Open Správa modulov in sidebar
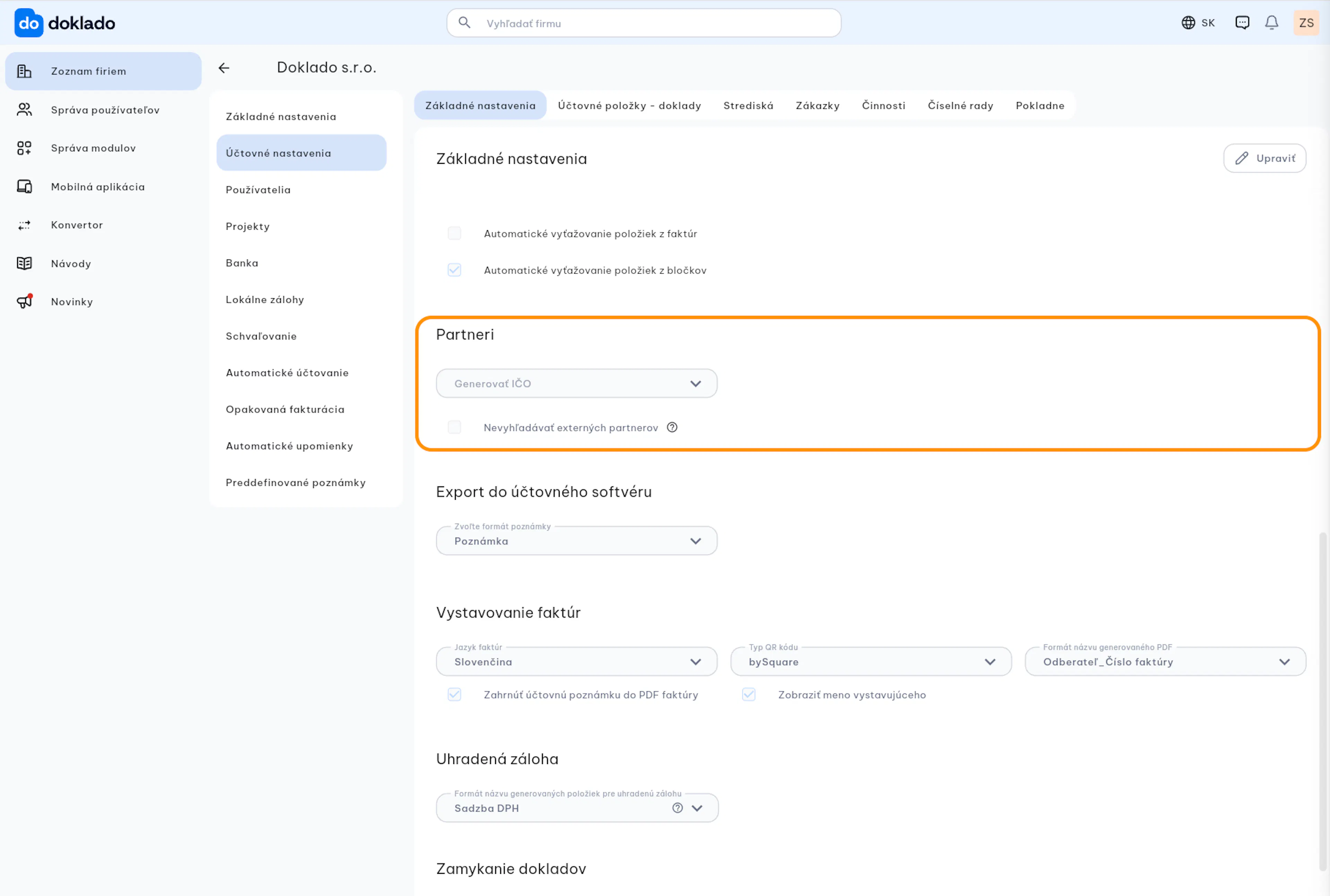This screenshot has width=1330, height=896. 104,148
